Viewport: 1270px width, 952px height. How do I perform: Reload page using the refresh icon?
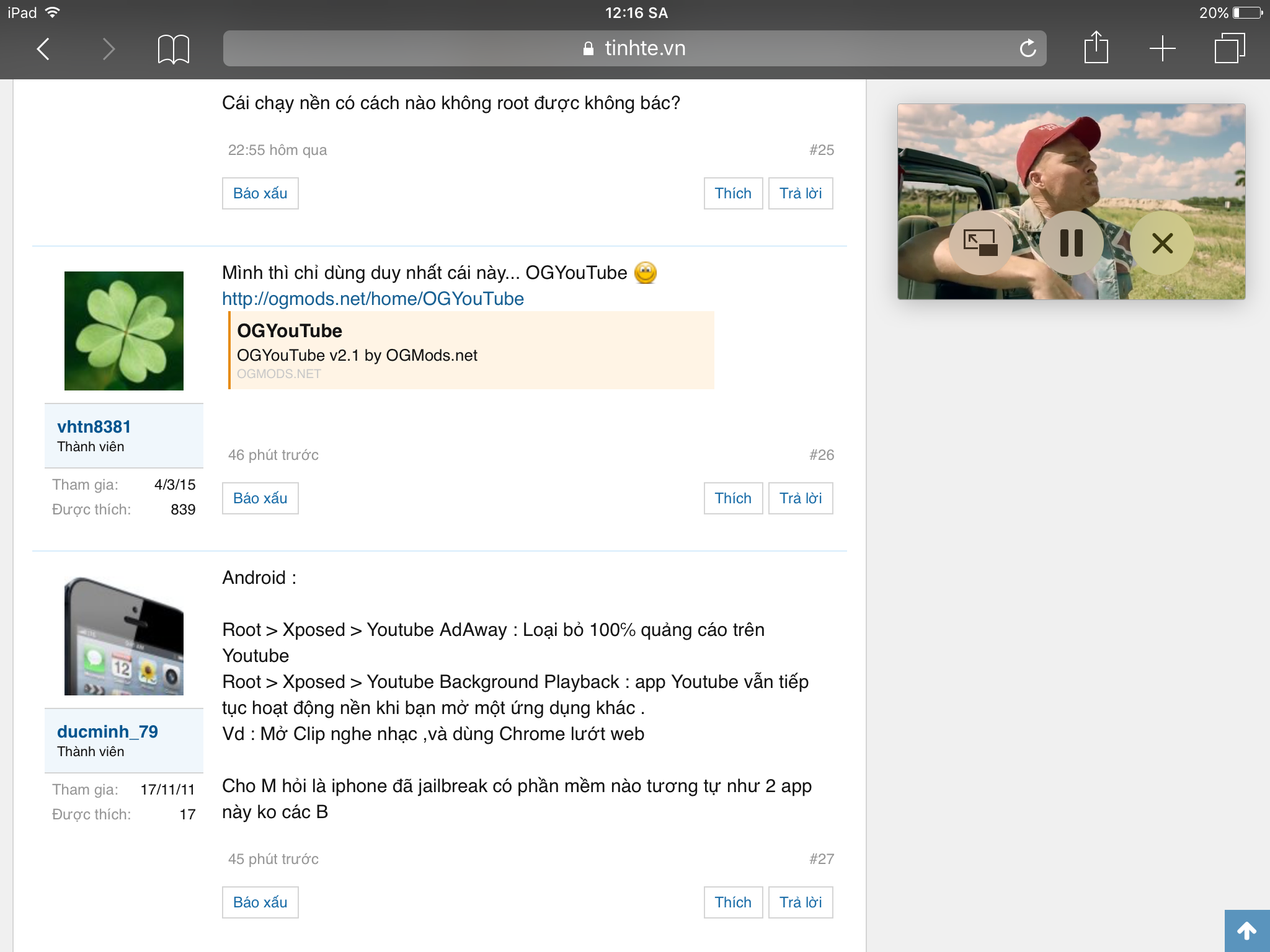[x=1028, y=48]
